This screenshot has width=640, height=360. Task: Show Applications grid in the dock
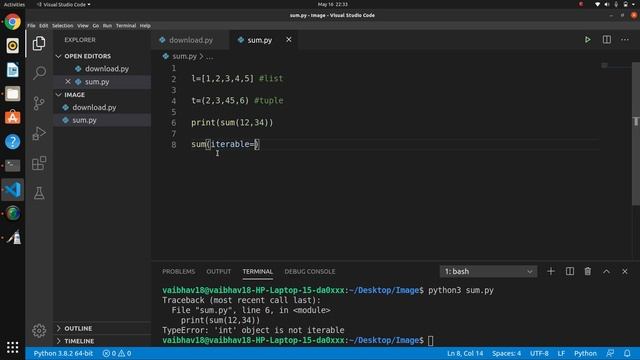(13, 347)
